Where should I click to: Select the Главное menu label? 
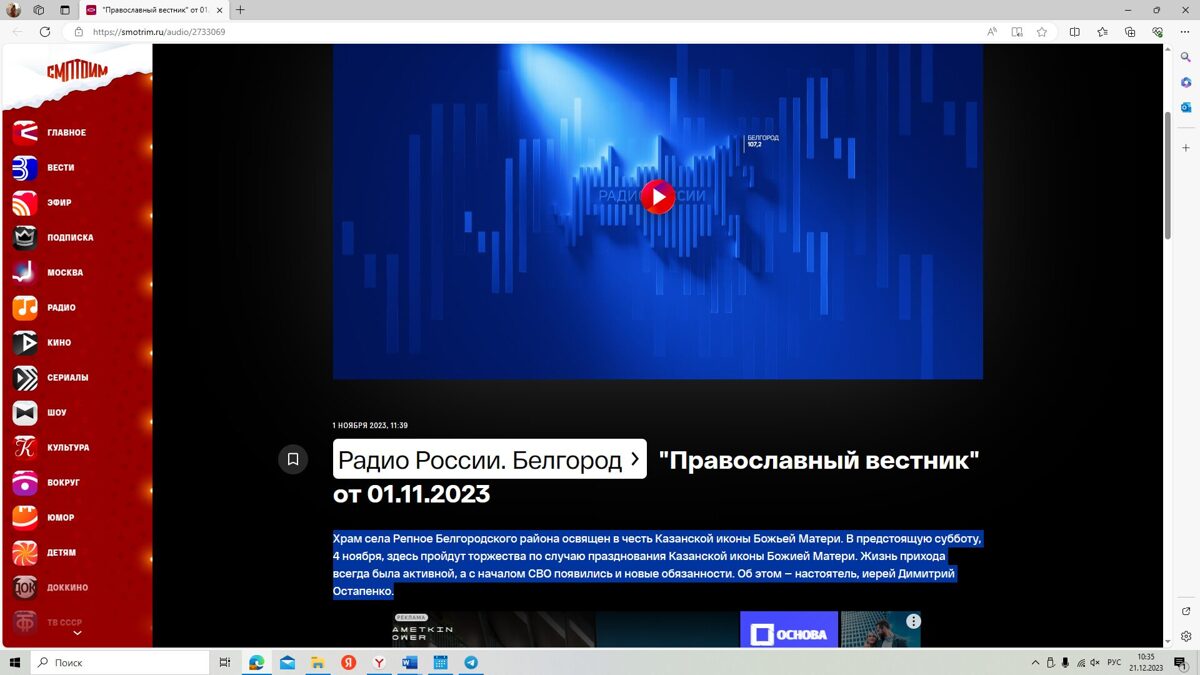[x=67, y=133]
